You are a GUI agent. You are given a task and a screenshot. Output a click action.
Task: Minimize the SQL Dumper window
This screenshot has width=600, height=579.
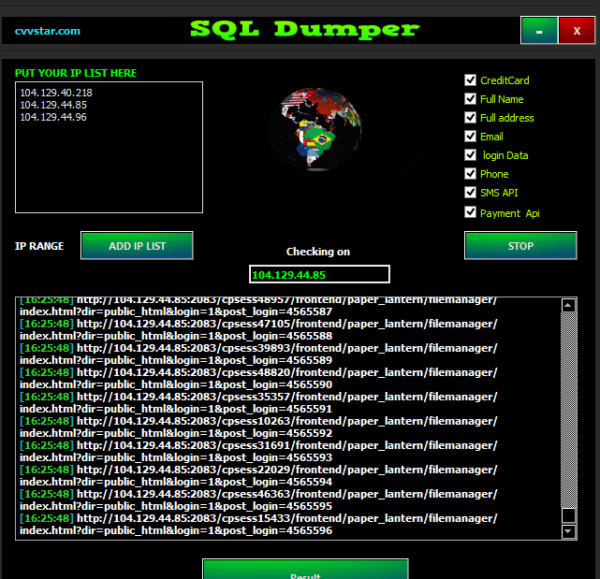tap(539, 31)
